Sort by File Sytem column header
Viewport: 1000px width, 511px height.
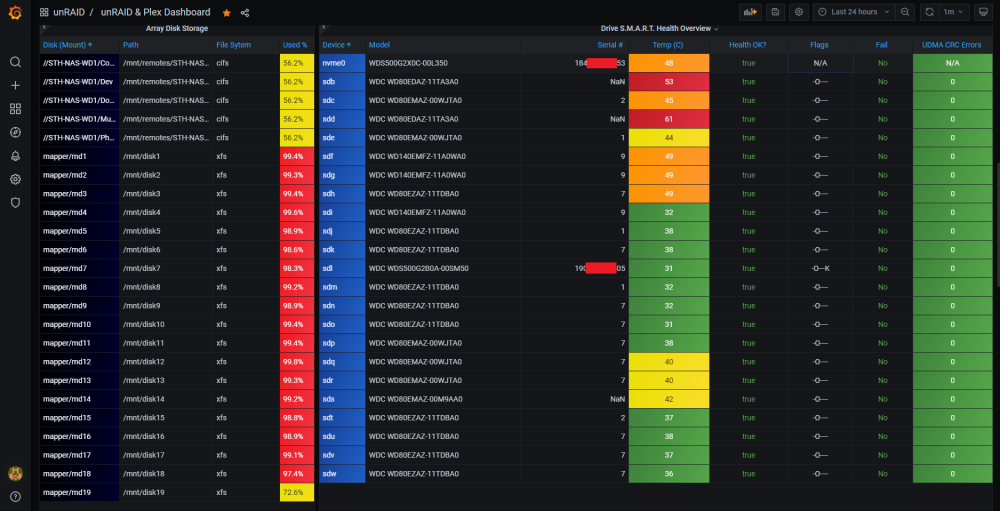[246, 45]
